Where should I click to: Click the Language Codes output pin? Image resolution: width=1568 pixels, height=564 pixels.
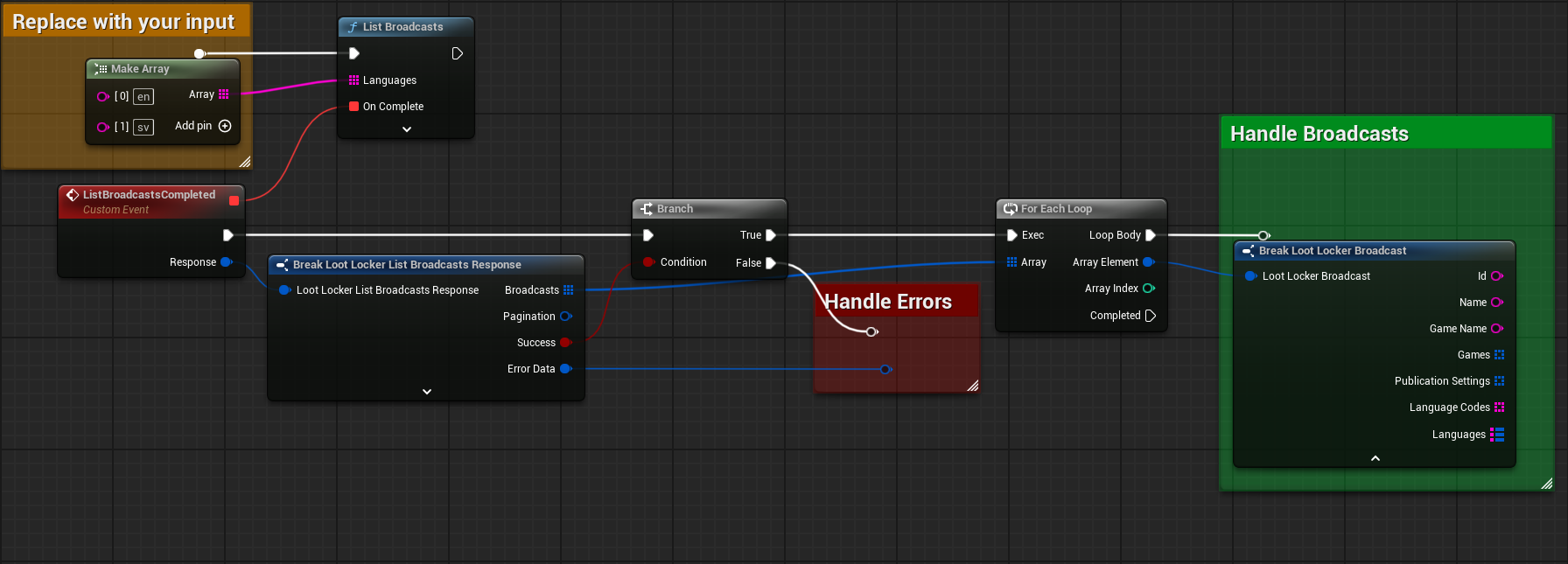(1499, 407)
